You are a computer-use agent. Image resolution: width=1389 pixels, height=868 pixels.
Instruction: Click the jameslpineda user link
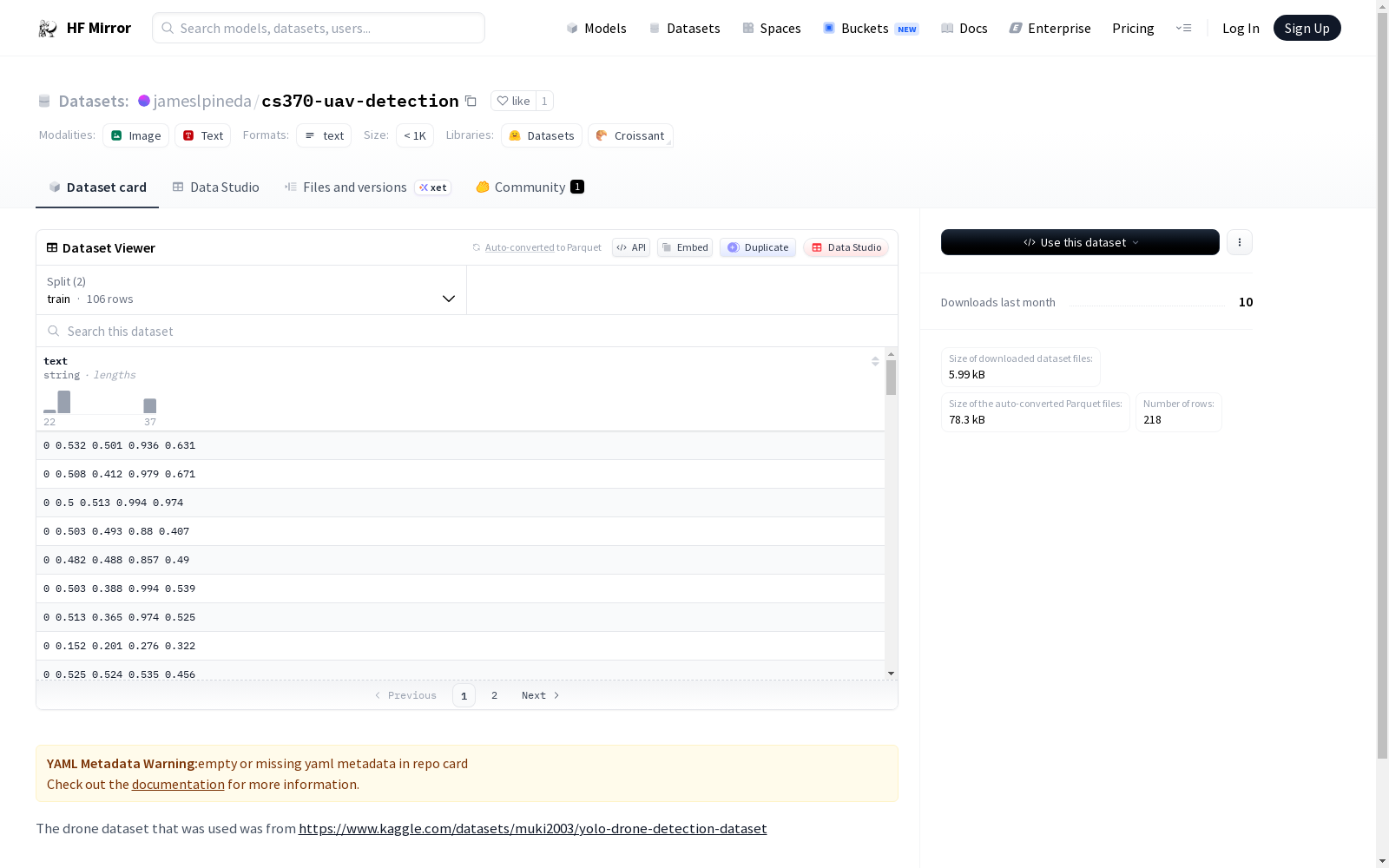tap(202, 101)
